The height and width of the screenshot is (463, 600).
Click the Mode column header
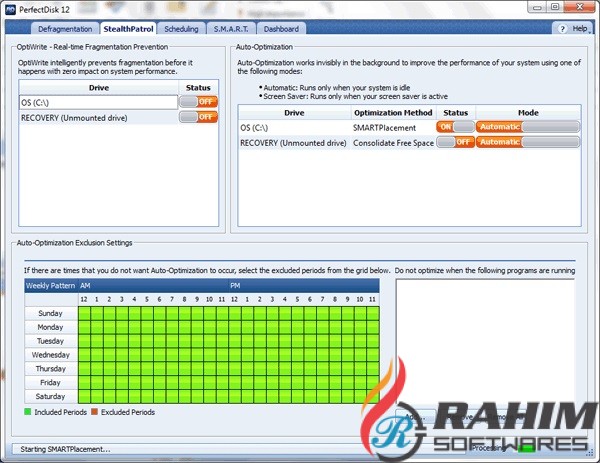coord(528,113)
